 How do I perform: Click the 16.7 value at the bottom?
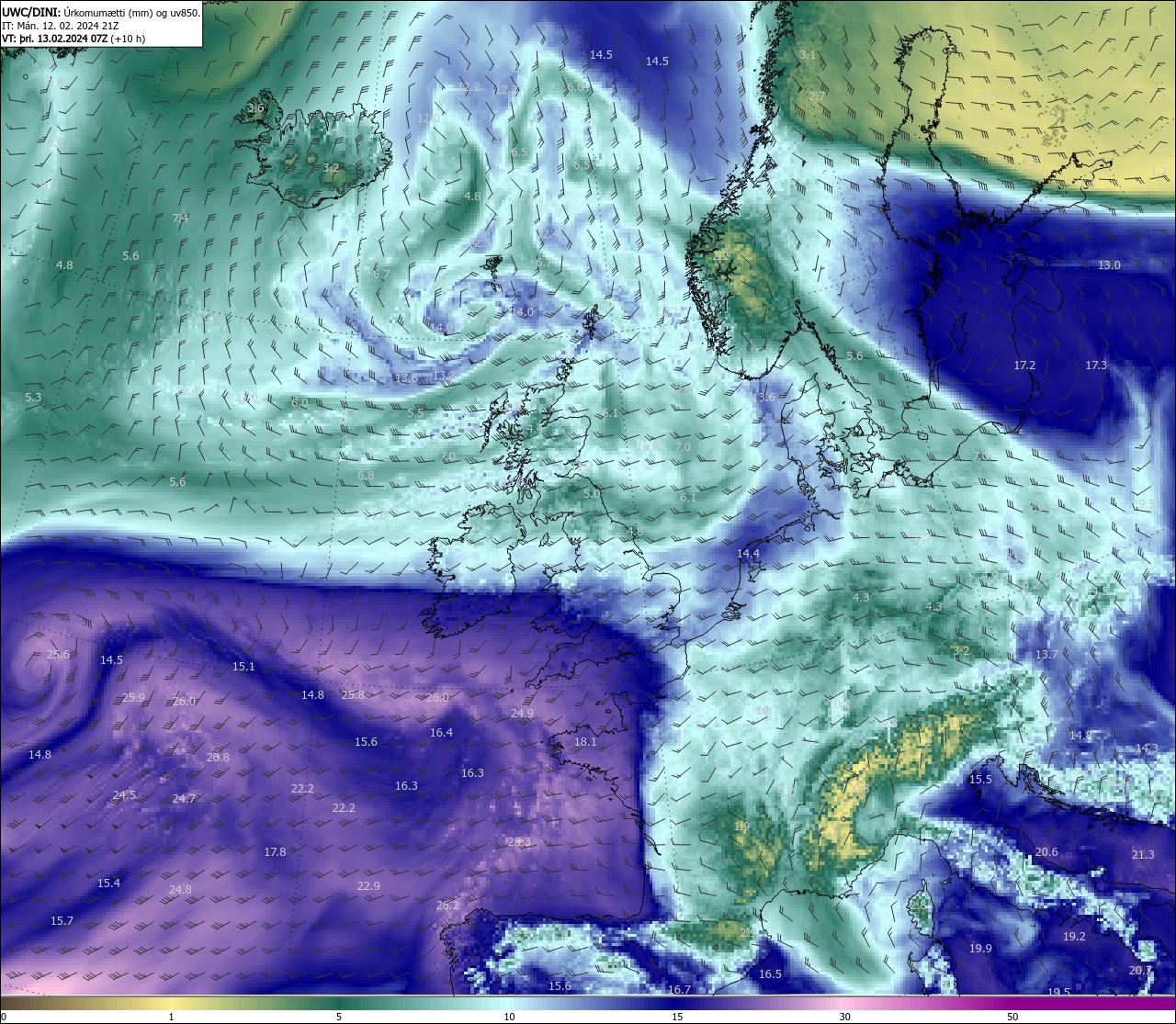679,989
